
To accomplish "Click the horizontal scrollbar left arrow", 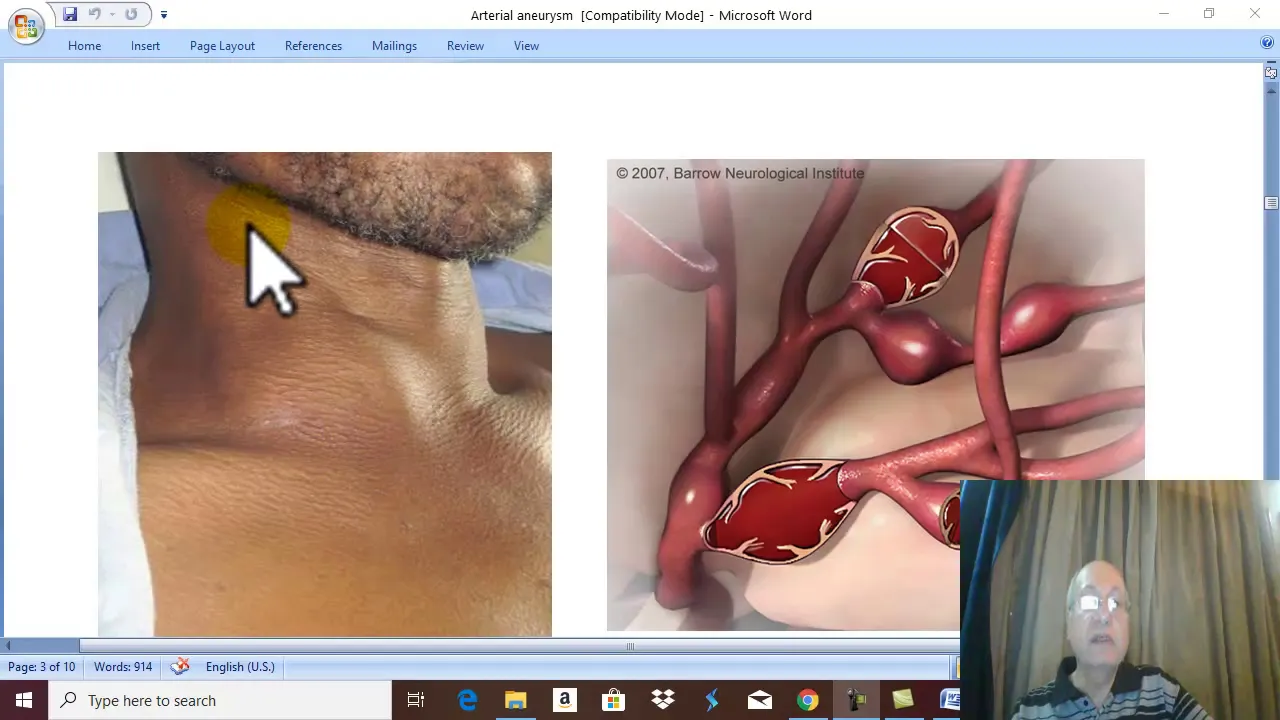I will [8, 646].
